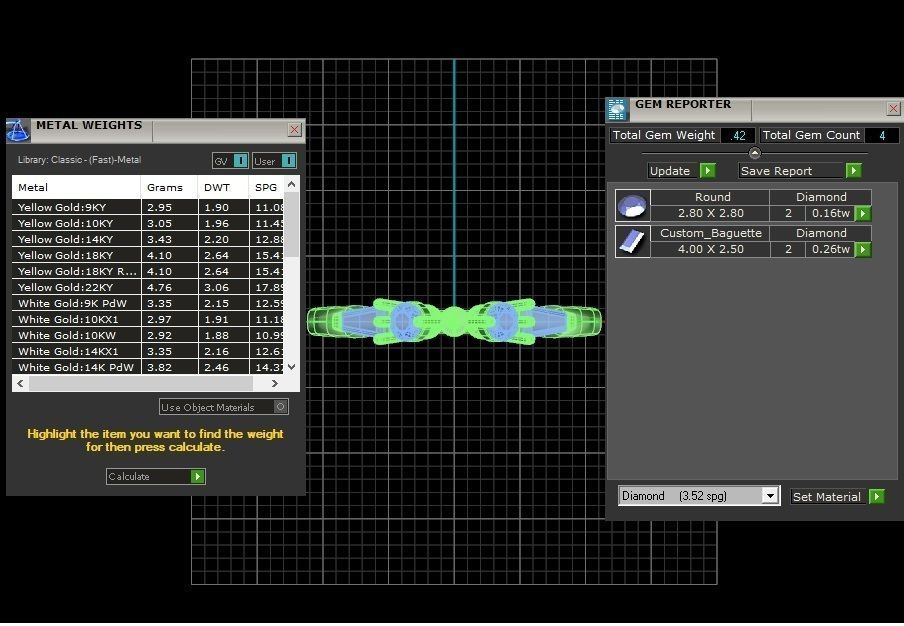Viewport: 904px width, 626px height.
Task: Click green arrow next to 0.16tw
Action: click(x=862, y=214)
